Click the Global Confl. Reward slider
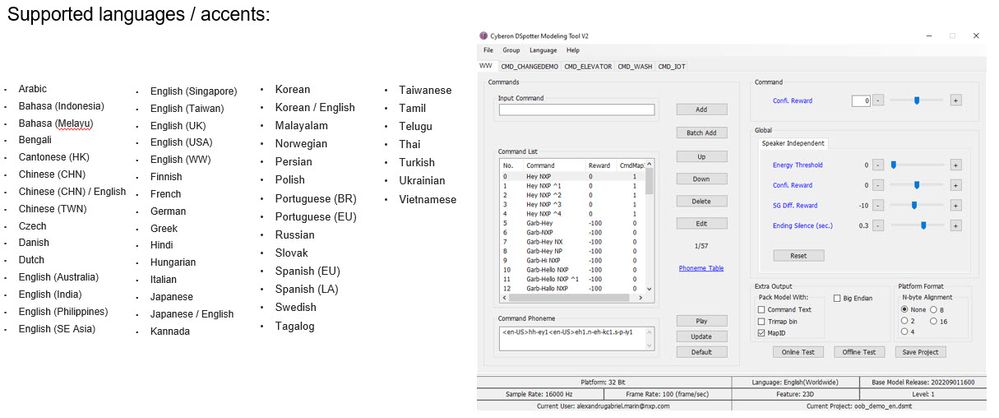 click(917, 185)
